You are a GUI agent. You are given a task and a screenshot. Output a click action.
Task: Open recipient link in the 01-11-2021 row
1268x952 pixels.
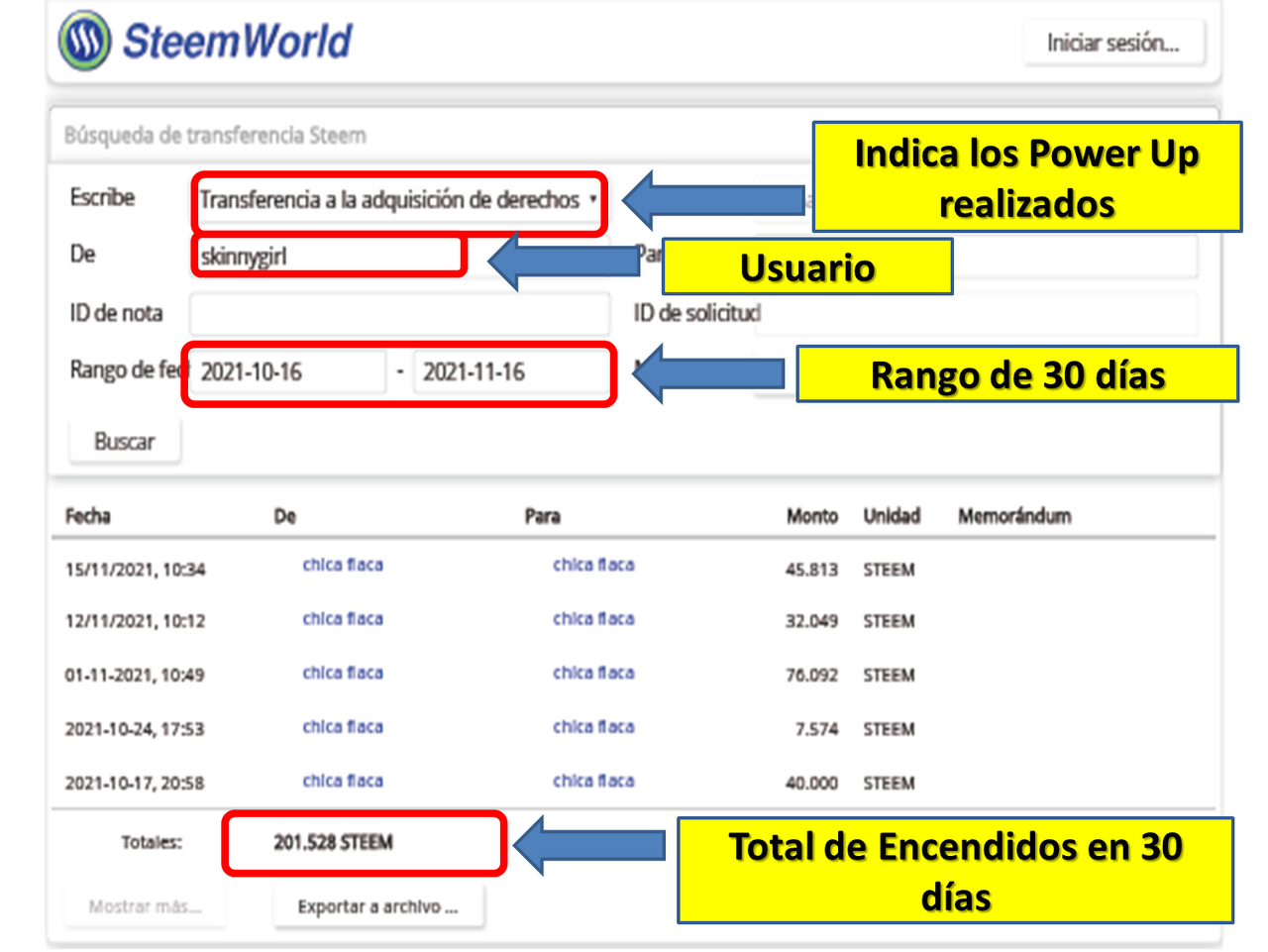pos(593,673)
